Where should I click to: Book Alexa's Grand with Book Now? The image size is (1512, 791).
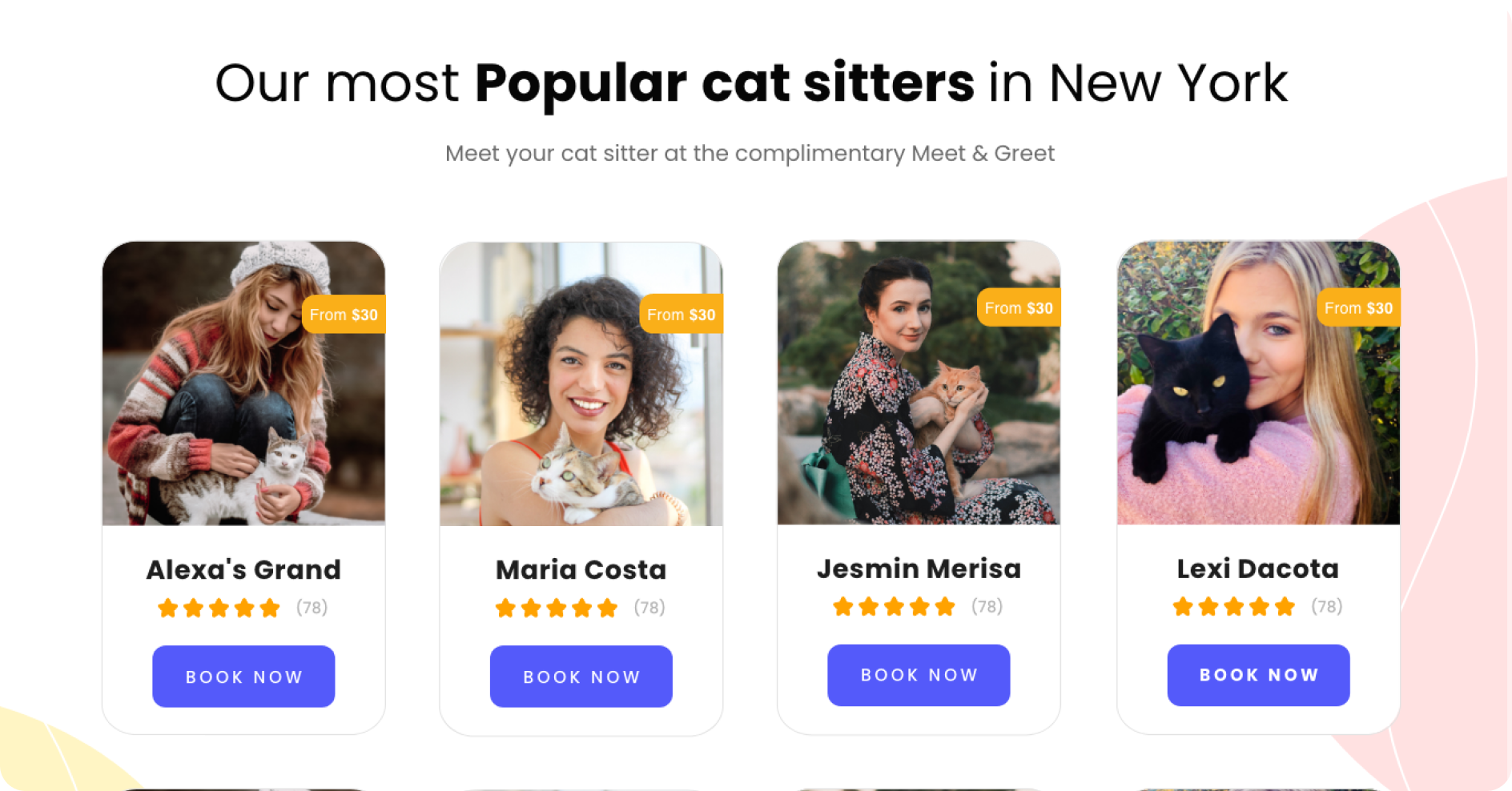tap(243, 677)
